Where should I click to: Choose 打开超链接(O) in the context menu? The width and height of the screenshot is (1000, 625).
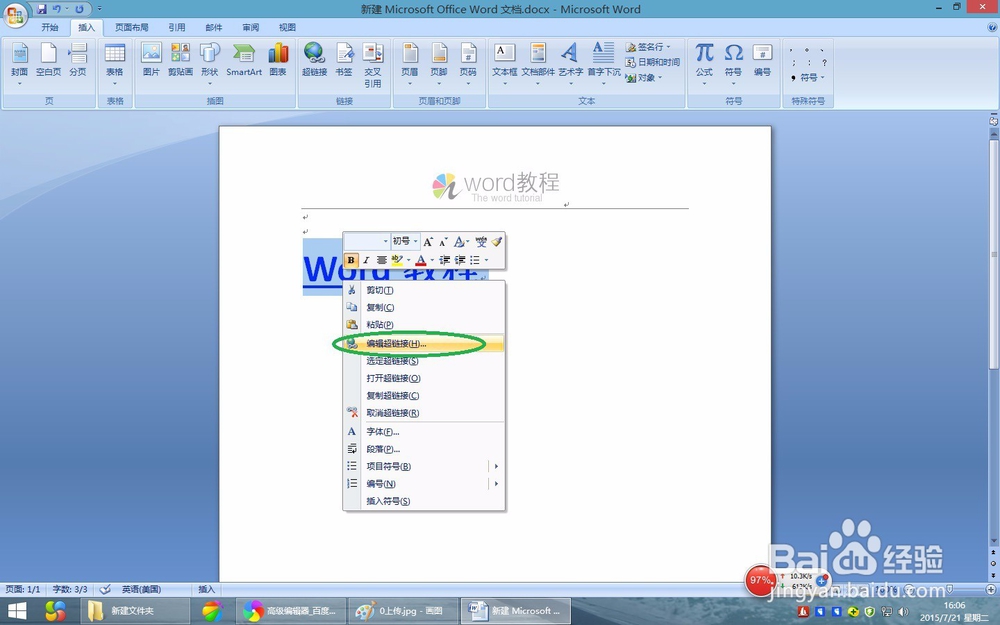click(x=424, y=378)
